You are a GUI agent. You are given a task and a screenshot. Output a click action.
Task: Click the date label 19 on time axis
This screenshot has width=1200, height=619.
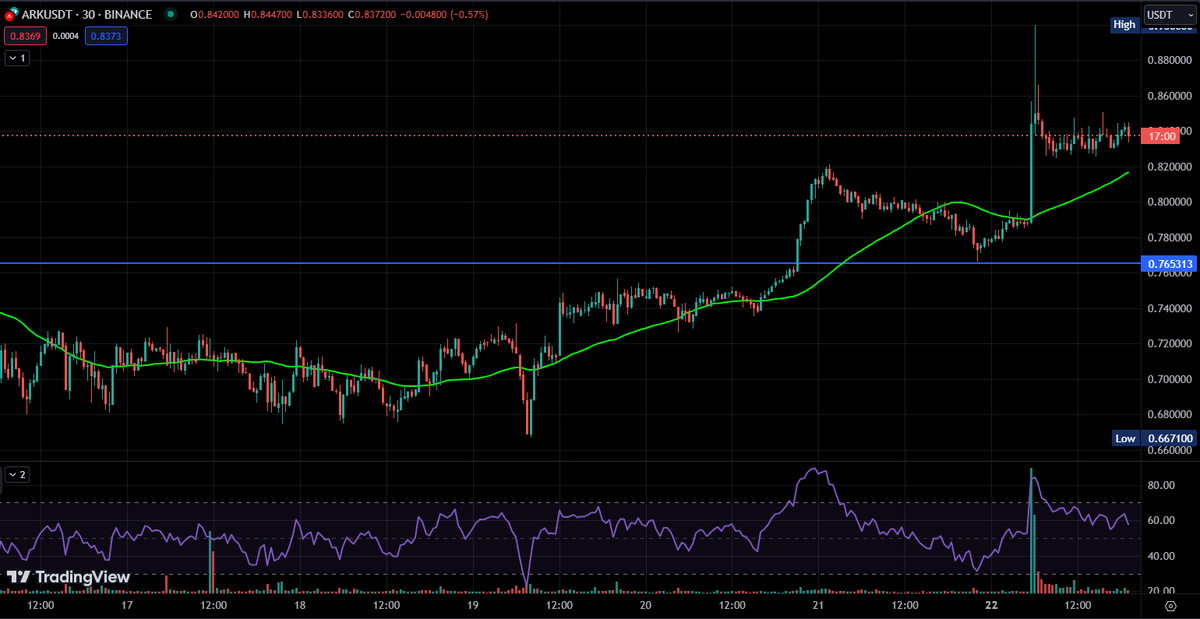472,606
